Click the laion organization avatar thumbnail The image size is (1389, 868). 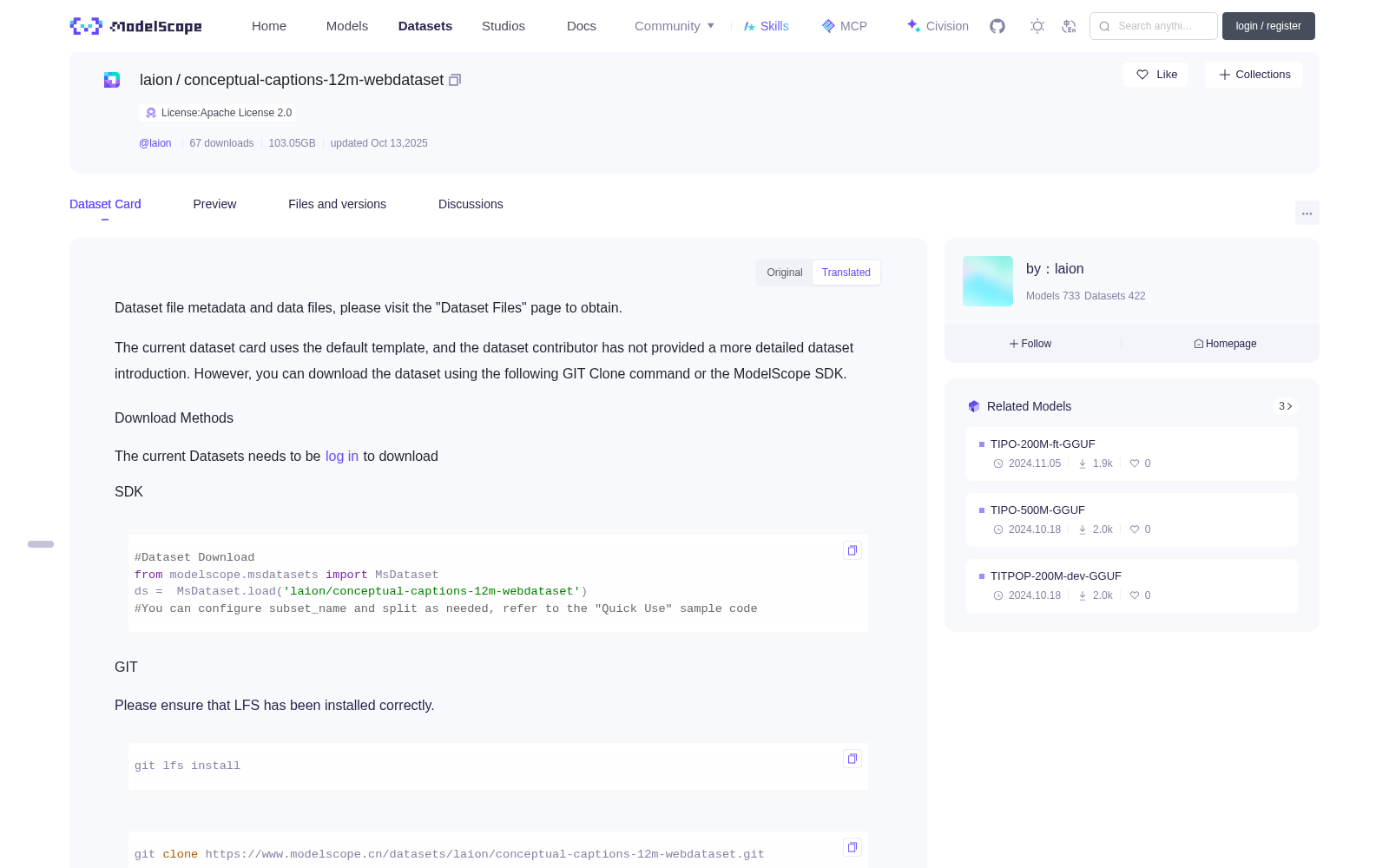click(988, 281)
